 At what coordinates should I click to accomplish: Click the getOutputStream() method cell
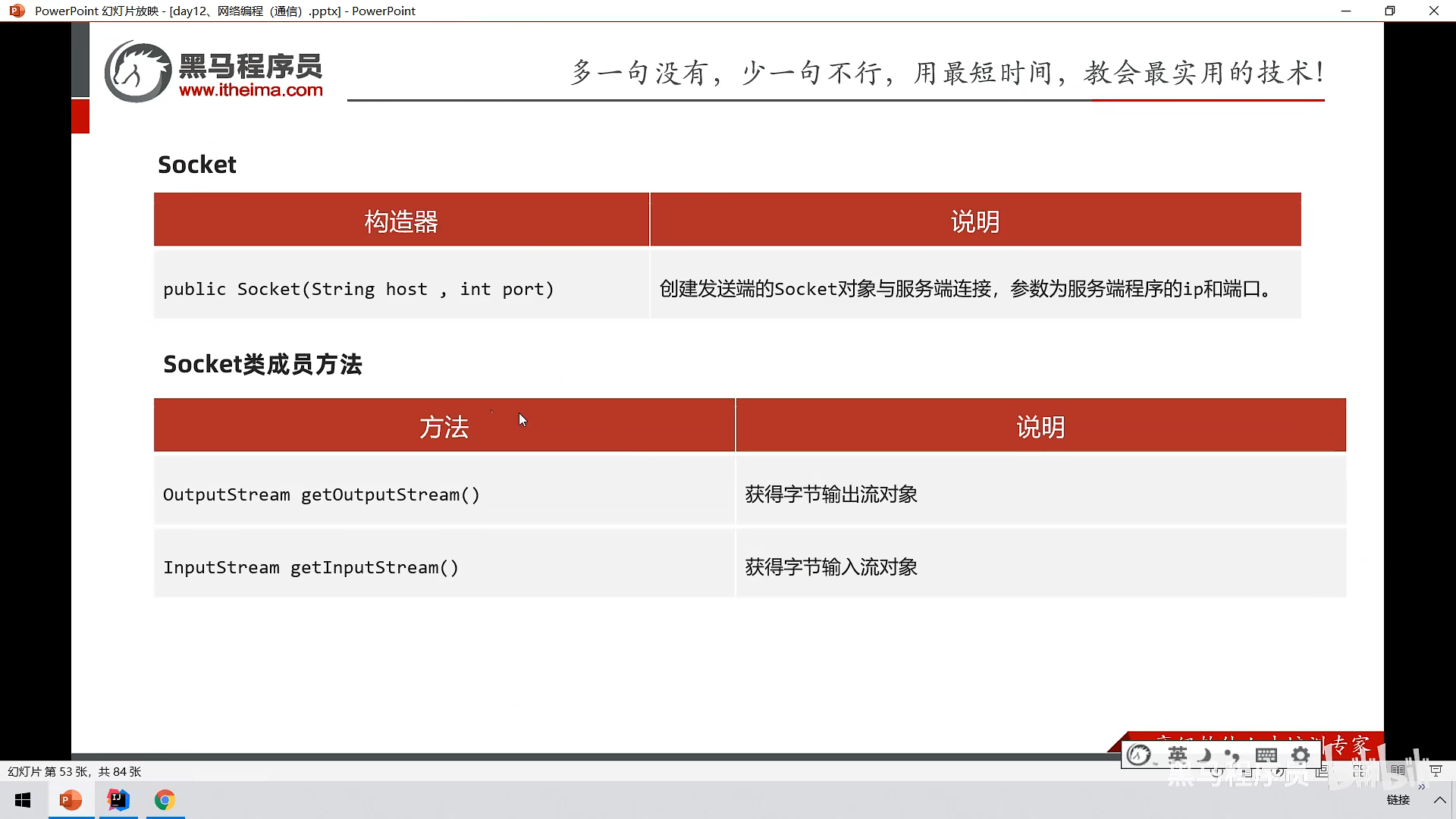tap(322, 494)
